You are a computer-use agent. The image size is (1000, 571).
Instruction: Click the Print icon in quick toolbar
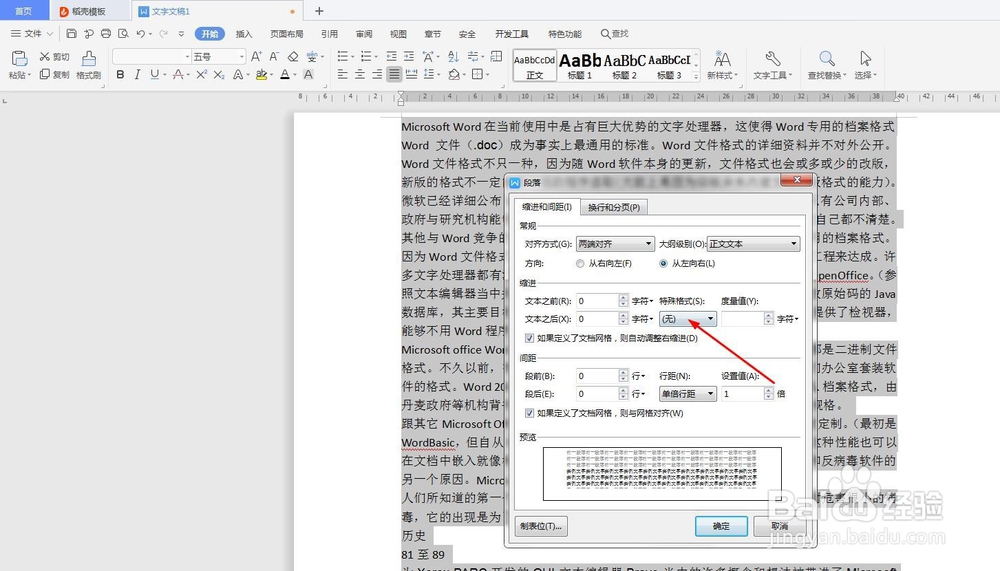tap(106, 33)
